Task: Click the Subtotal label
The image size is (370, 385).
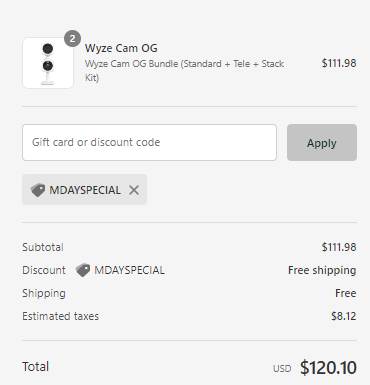Action: [43, 247]
